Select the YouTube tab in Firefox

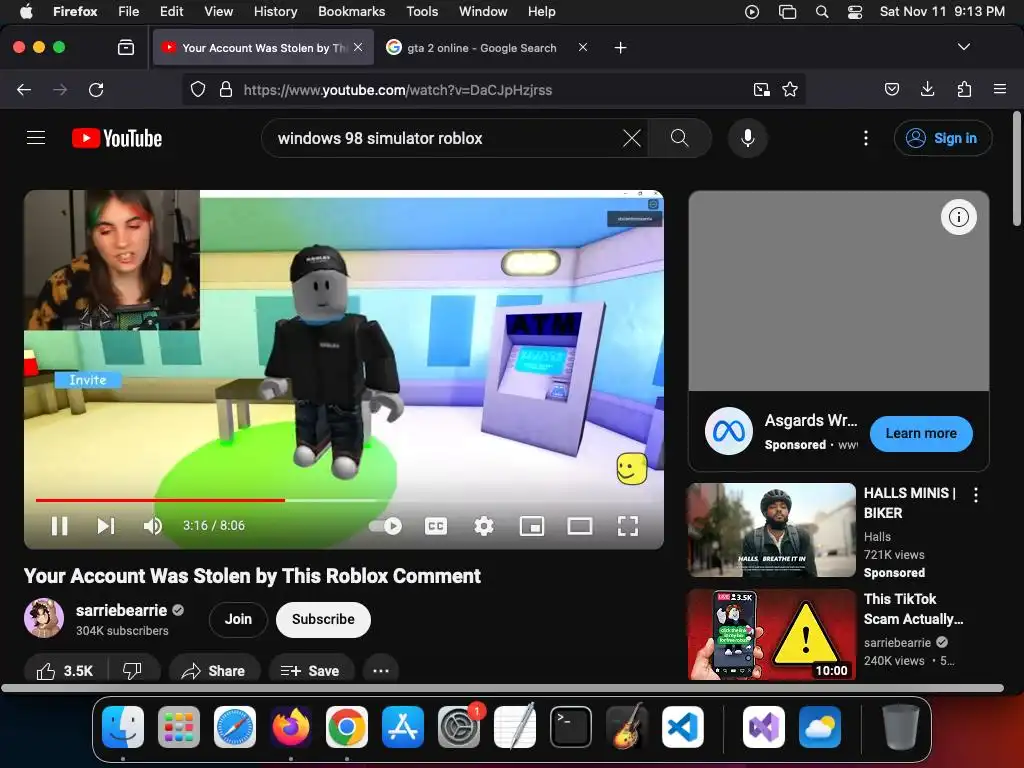click(263, 47)
